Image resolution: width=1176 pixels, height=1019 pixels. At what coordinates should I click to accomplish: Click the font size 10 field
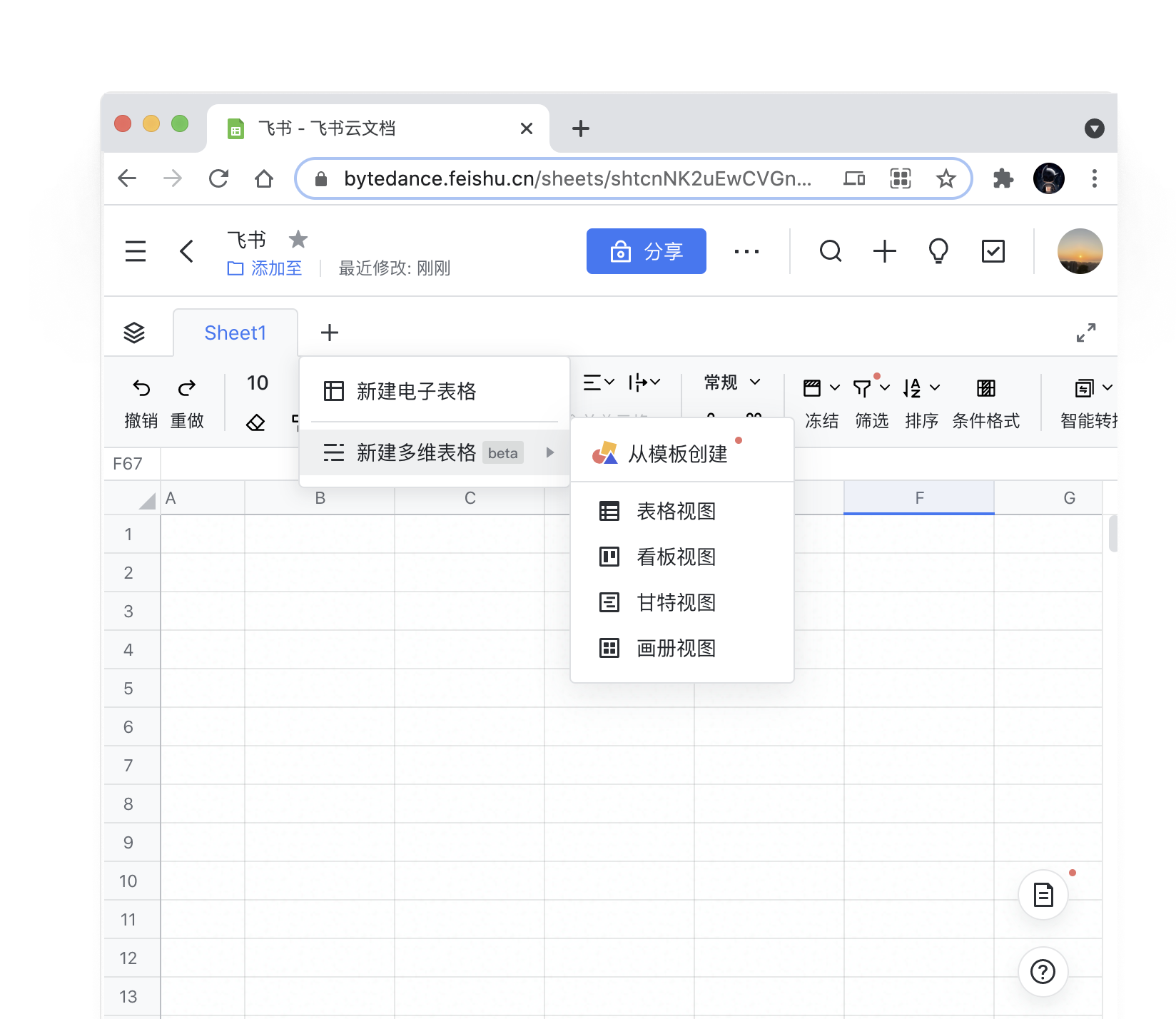pyautogui.click(x=258, y=383)
